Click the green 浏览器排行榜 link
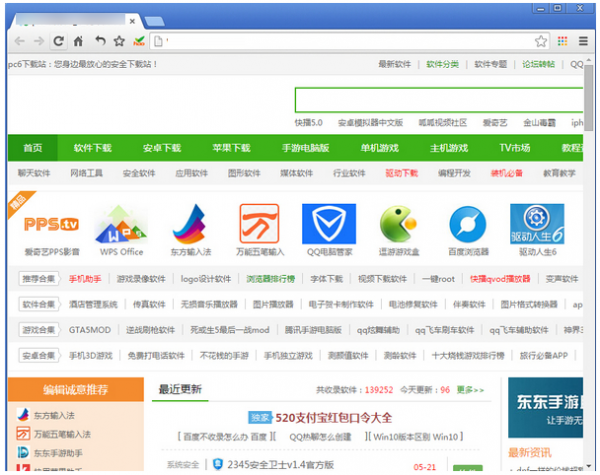 [271, 279]
